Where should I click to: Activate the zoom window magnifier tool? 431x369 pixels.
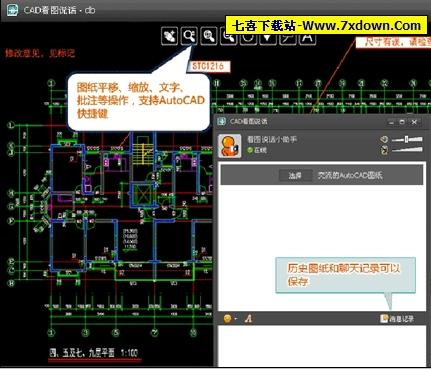click(x=189, y=35)
